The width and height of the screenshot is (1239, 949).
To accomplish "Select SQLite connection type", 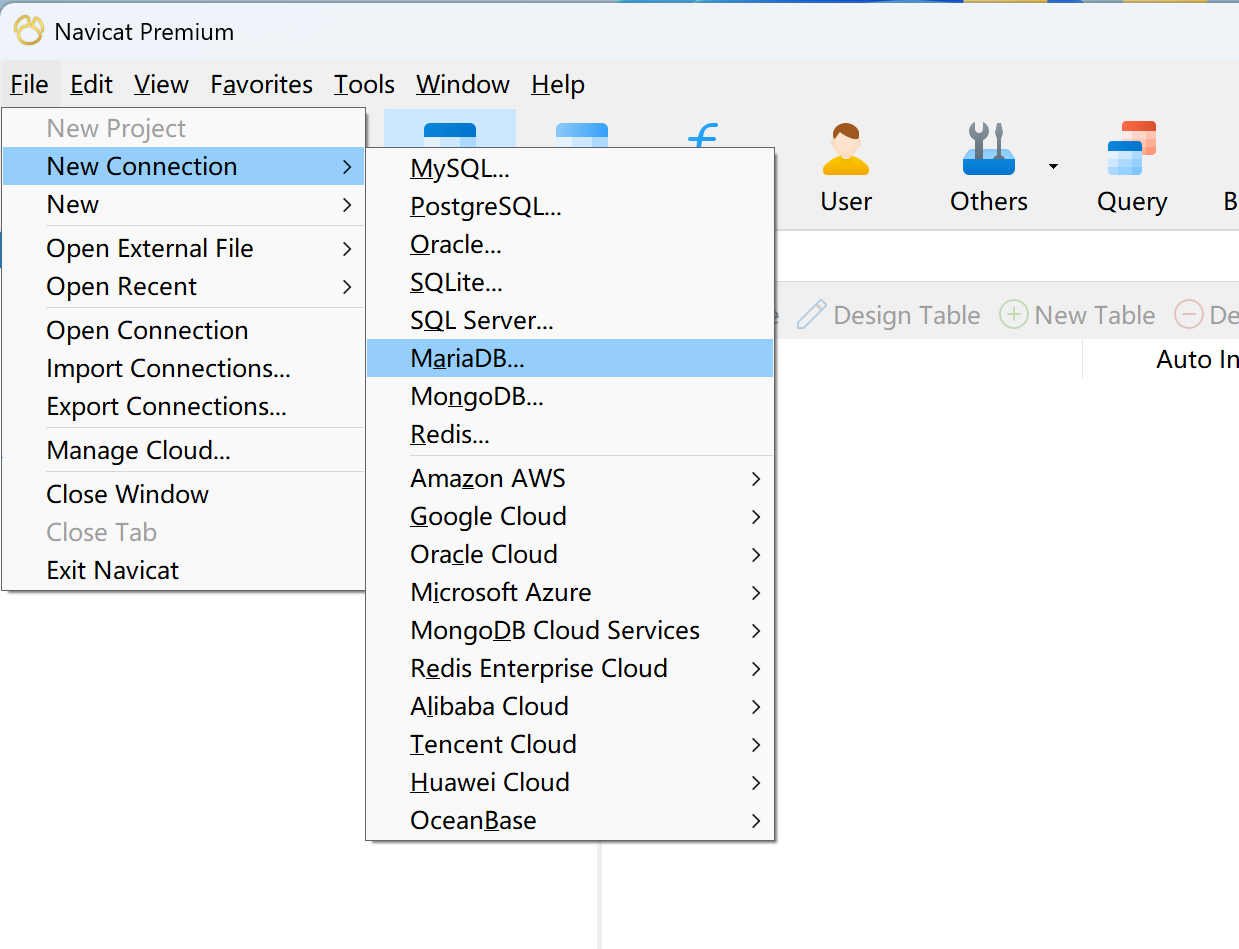I will [570, 282].
